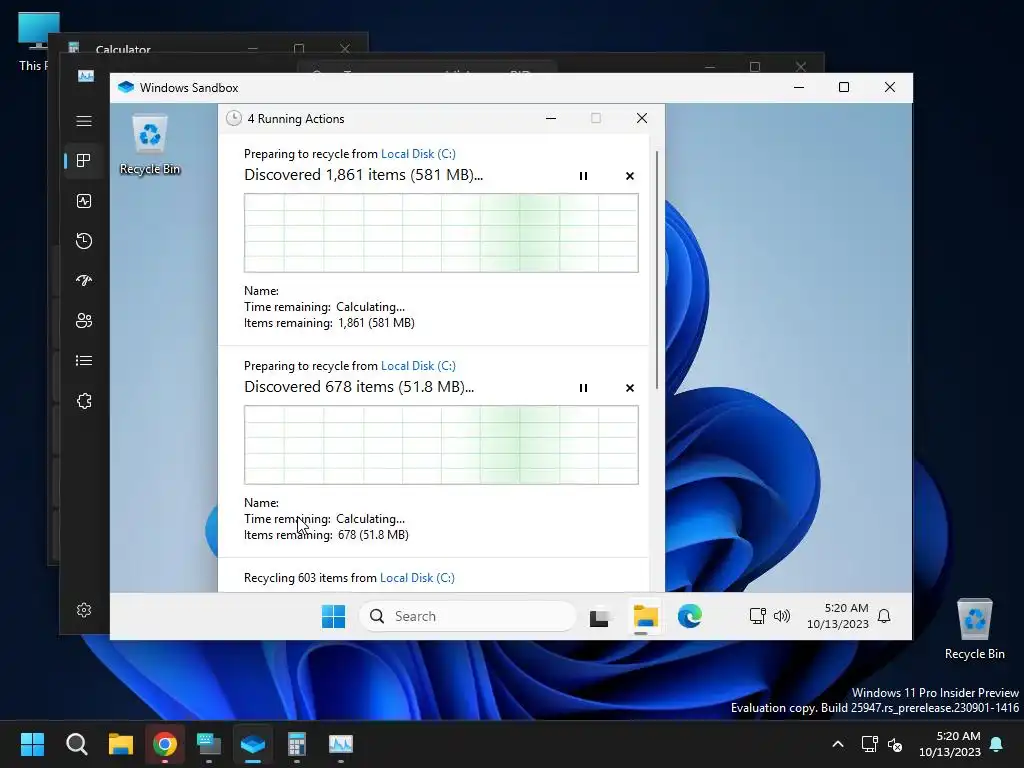Open App history in Task Manager sidebar
The height and width of the screenshot is (768, 1024).
pyautogui.click(x=84, y=241)
